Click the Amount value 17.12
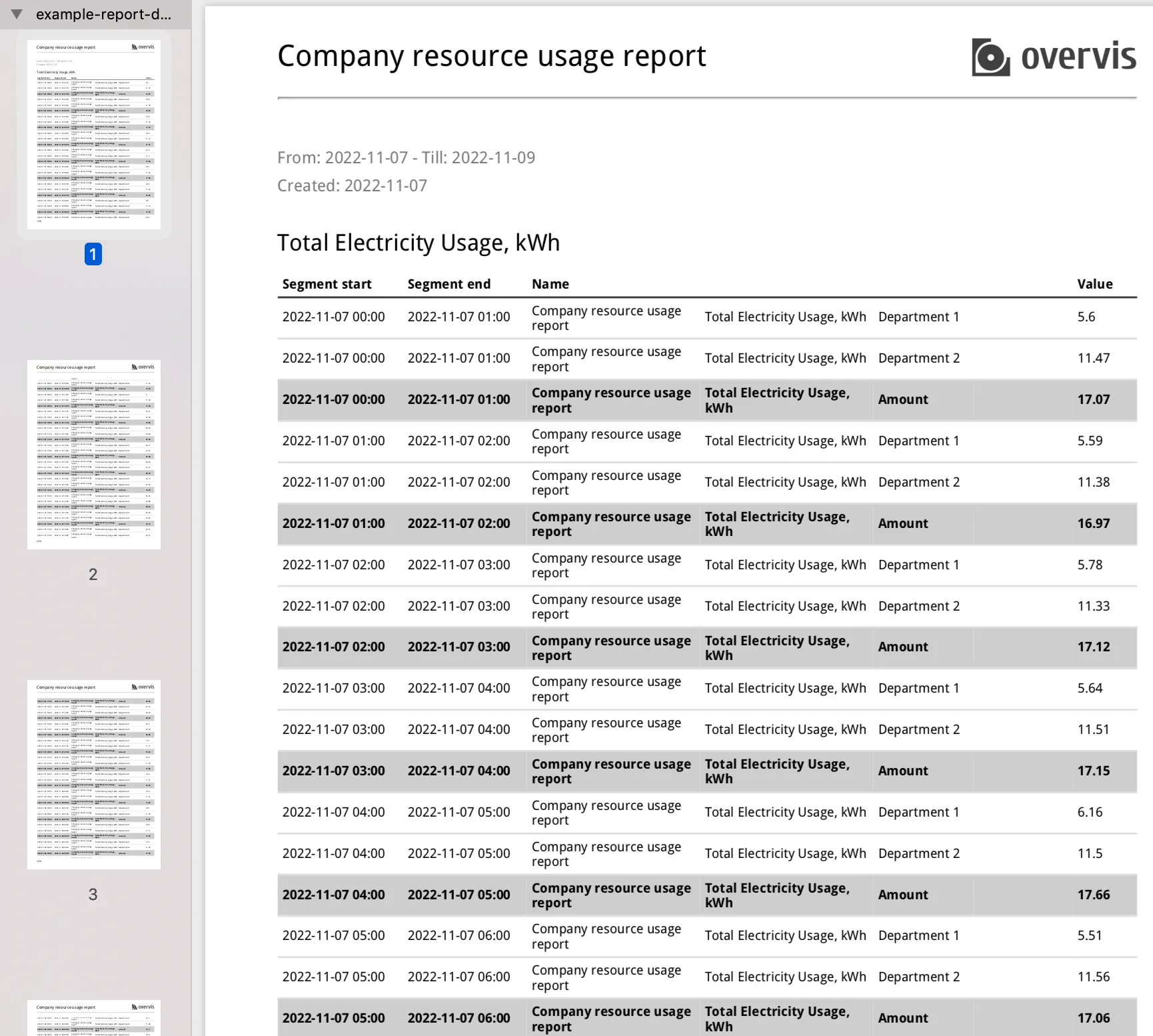 (x=1094, y=647)
